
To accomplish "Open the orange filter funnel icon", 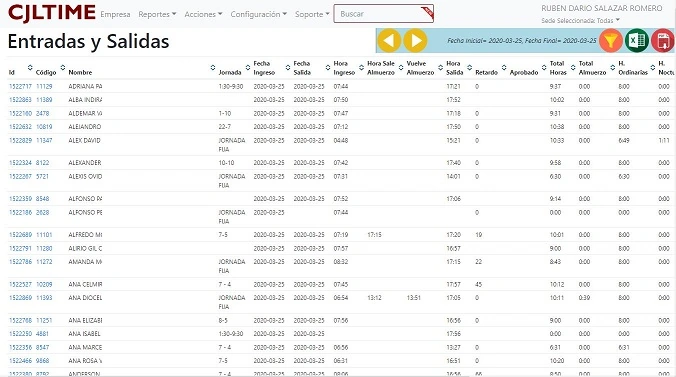I will pos(610,41).
